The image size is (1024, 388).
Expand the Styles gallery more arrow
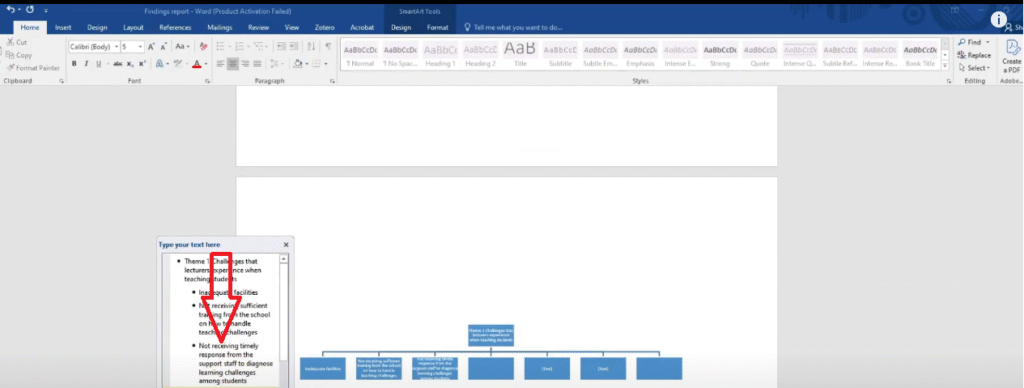click(x=945, y=67)
